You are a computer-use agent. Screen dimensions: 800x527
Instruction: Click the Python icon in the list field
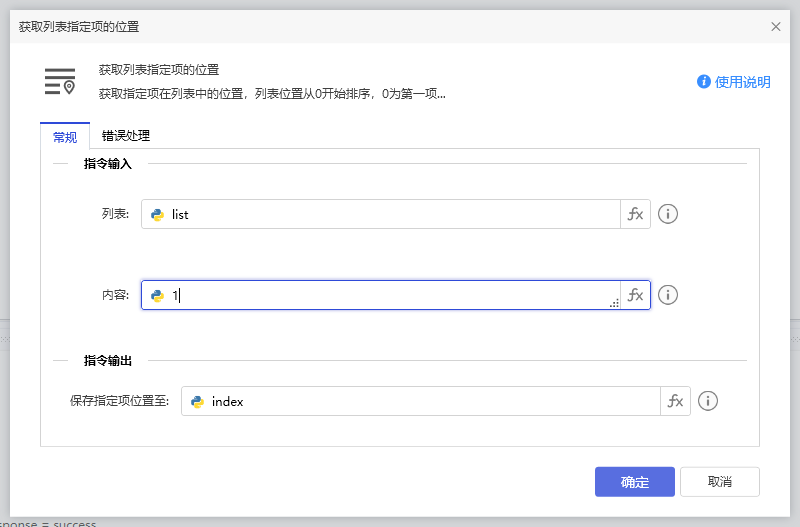pyautogui.click(x=157, y=214)
